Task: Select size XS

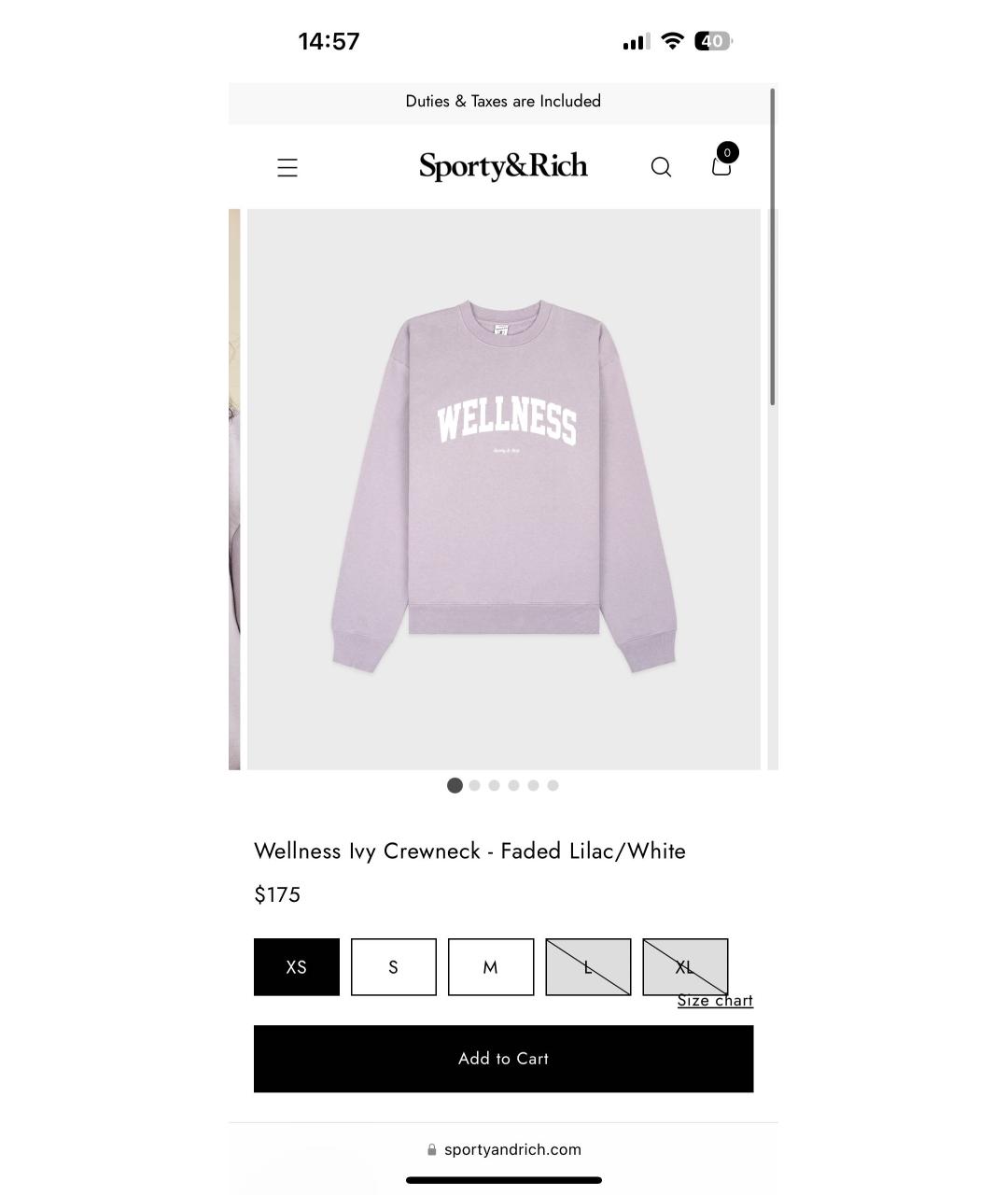Action: 297,967
